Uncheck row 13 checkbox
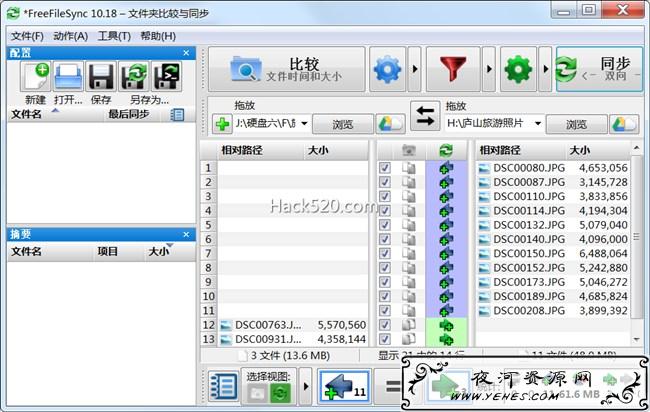 [385, 339]
